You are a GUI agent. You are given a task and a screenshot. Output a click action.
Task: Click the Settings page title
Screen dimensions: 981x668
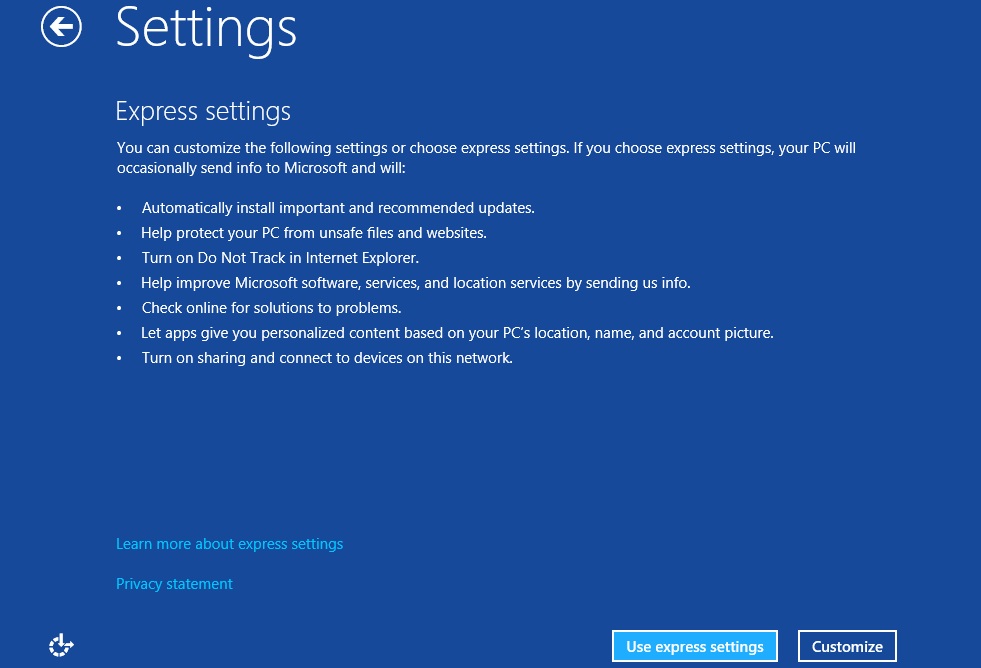point(206,30)
